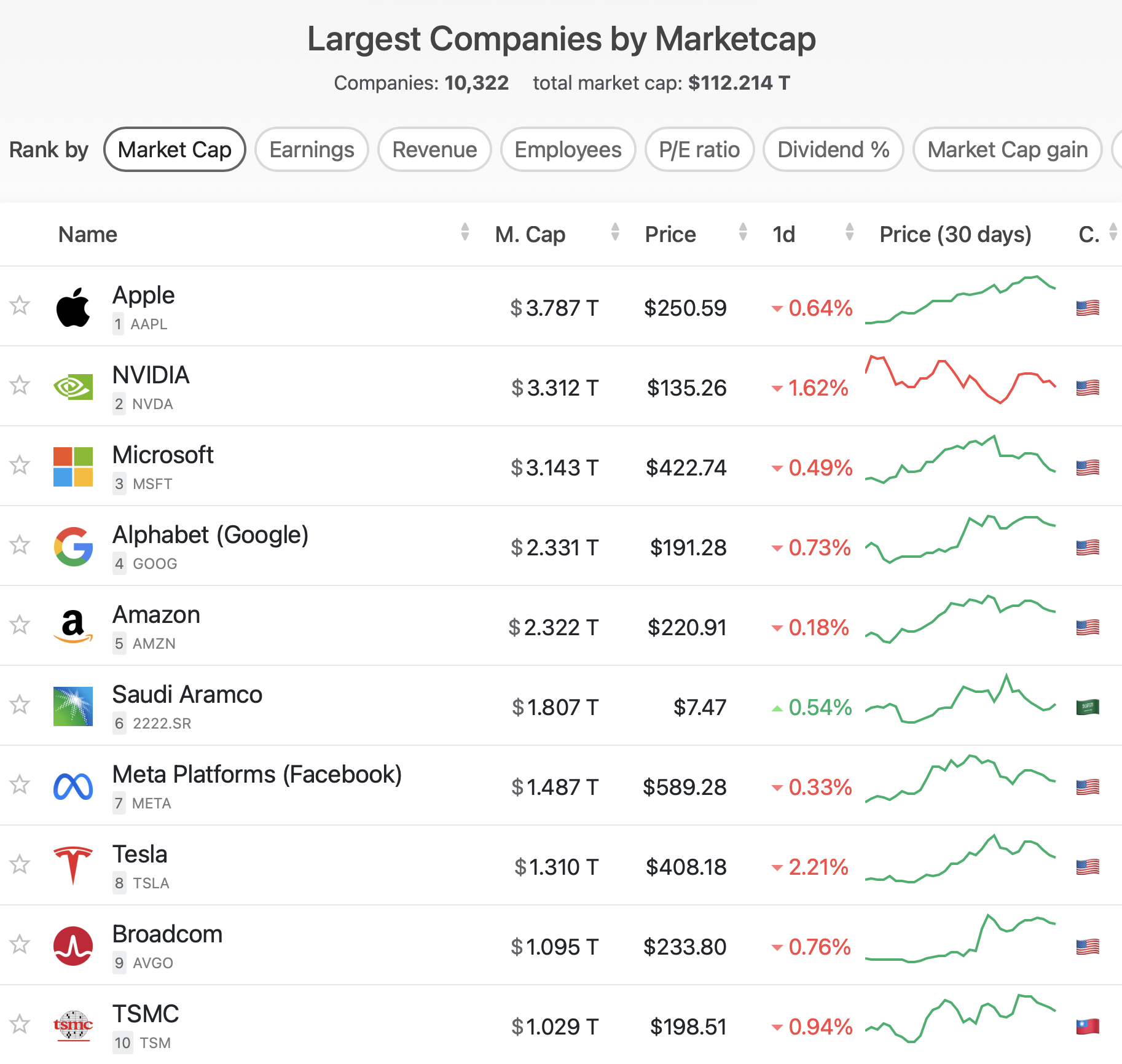
Task: Click Microsoft's $3.143 T market cap
Action: pos(554,467)
